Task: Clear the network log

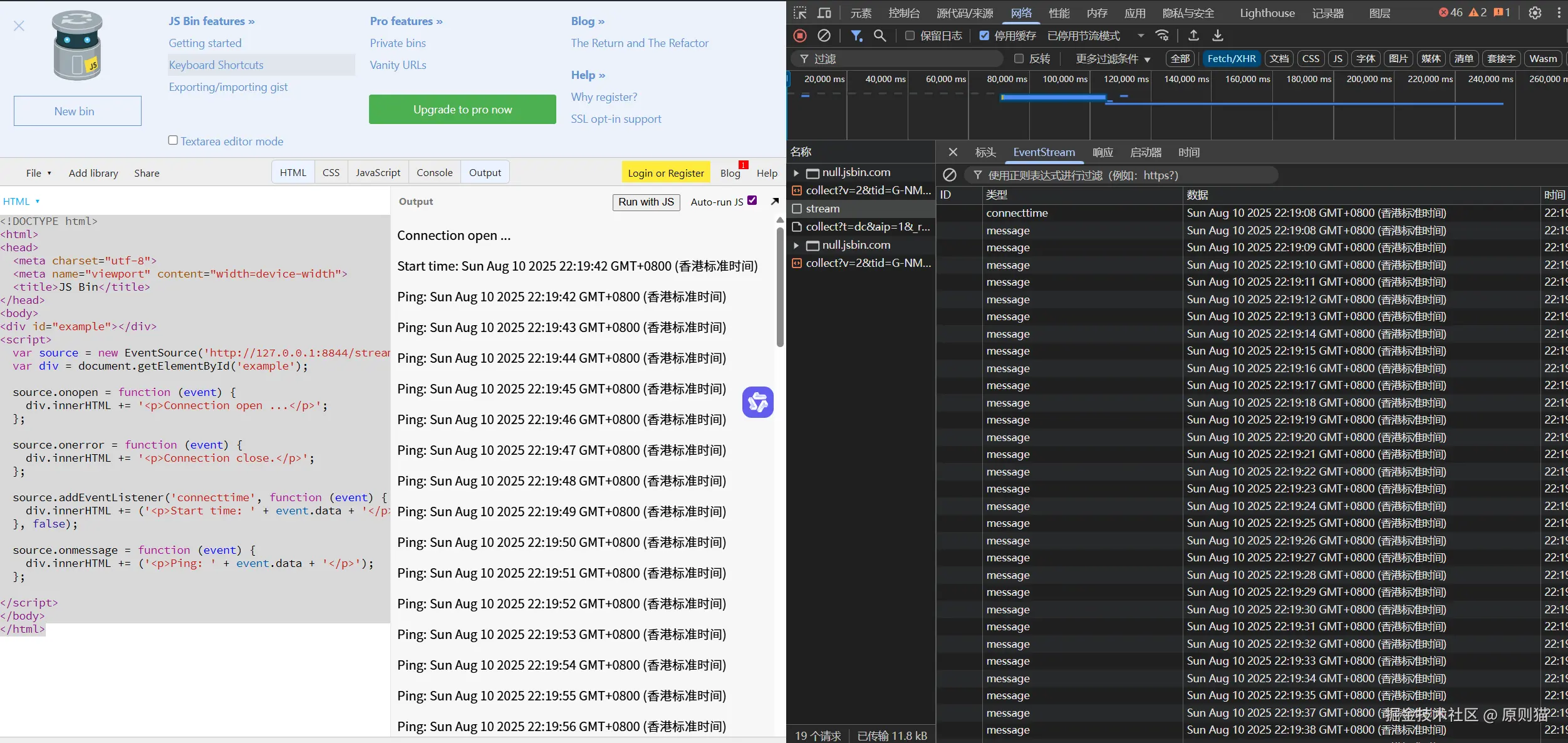Action: [x=824, y=36]
